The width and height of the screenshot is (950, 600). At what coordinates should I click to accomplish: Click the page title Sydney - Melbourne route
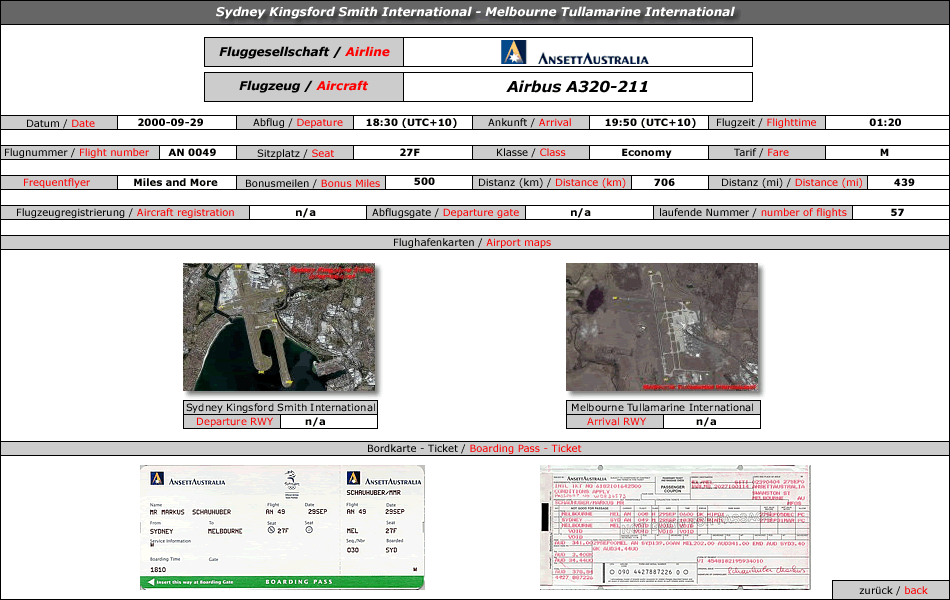point(475,12)
